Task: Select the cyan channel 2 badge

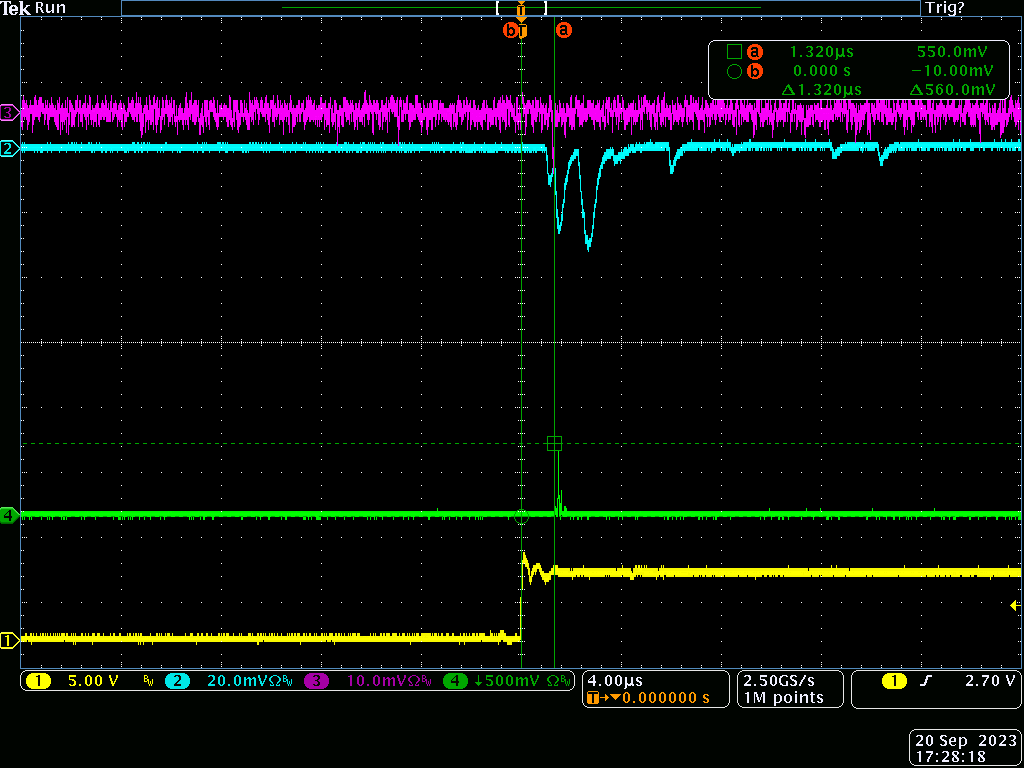Action: [177, 681]
